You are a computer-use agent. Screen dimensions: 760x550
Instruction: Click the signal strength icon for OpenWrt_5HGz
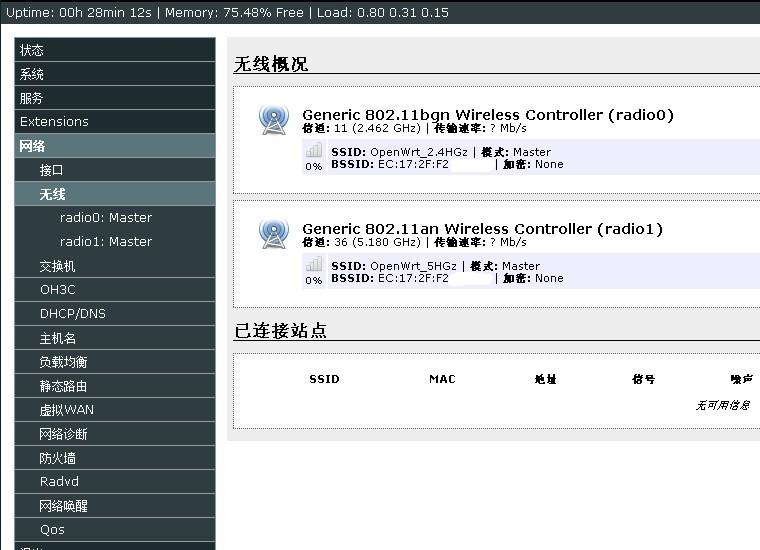click(x=314, y=264)
